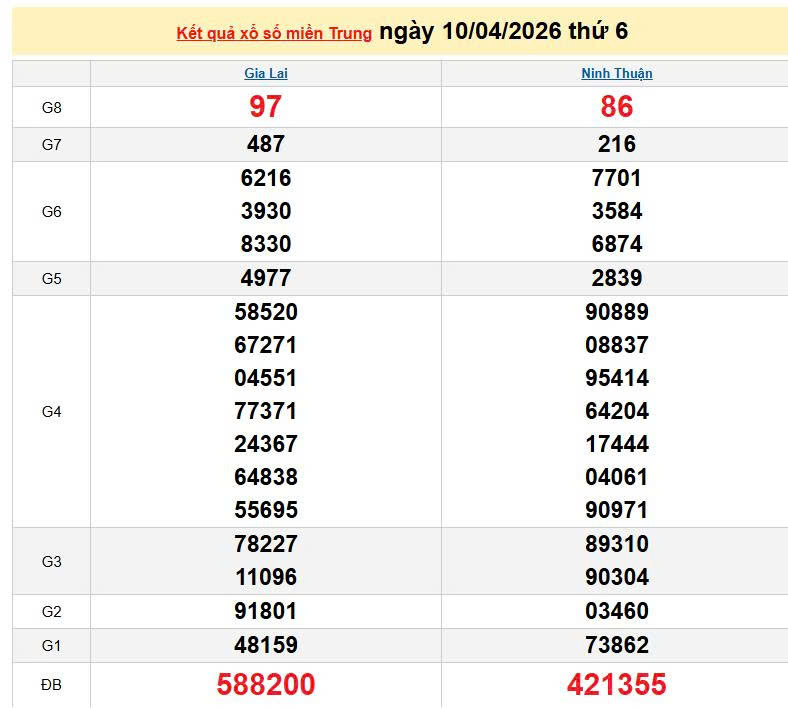The height and width of the screenshot is (708, 788).
Task: Select Ninh Thuận G8 result 86
Action: pyautogui.click(x=617, y=107)
